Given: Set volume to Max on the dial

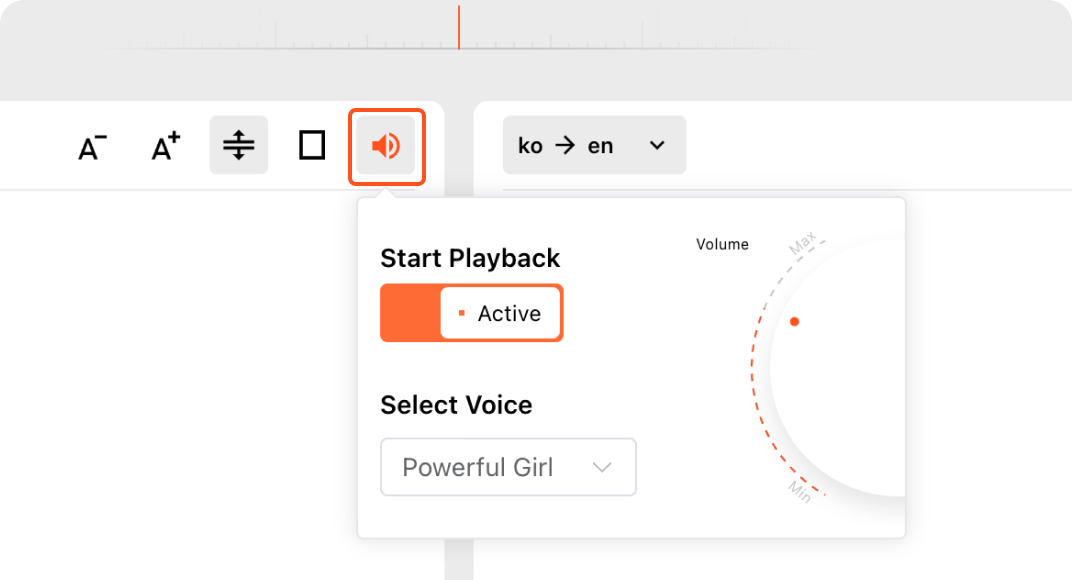Looking at the screenshot, I should pyautogui.click(x=803, y=243).
